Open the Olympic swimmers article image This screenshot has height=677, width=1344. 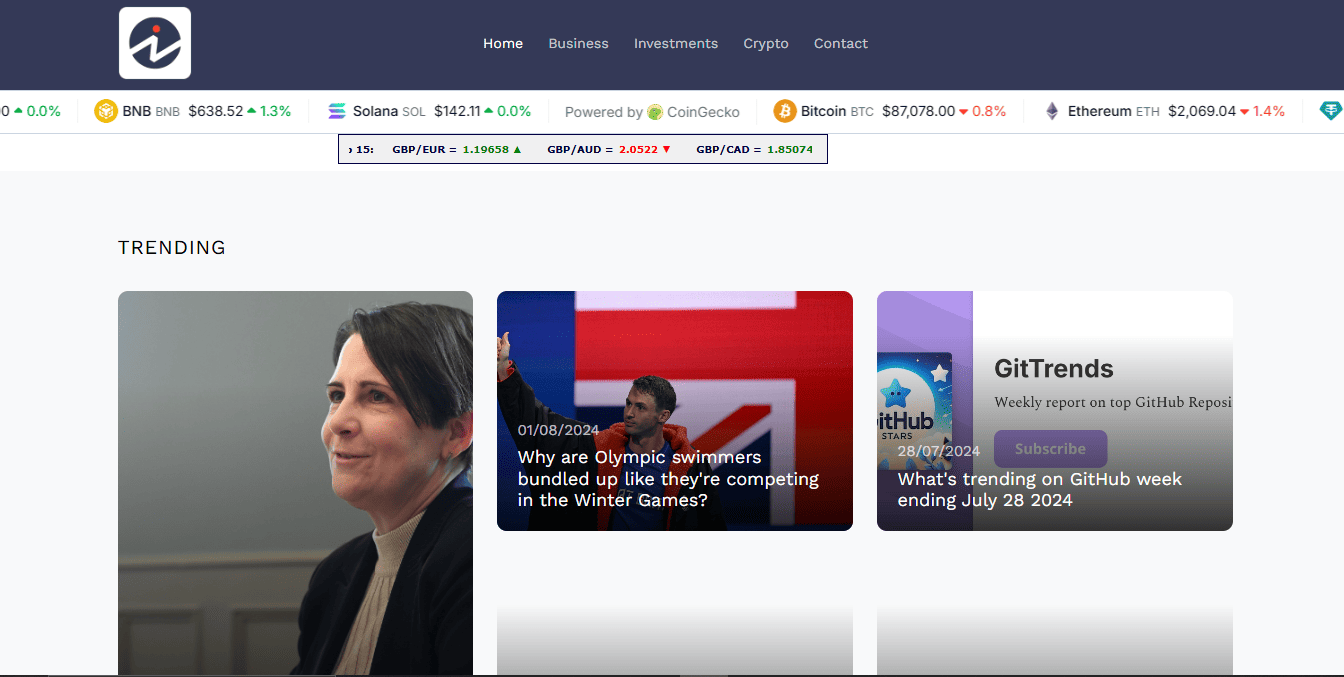(675, 411)
